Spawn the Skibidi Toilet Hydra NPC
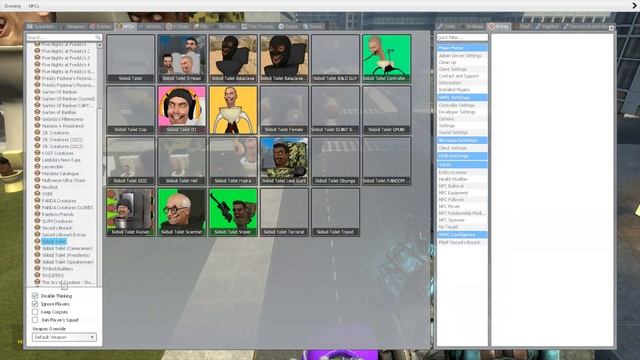 coord(233,161)
